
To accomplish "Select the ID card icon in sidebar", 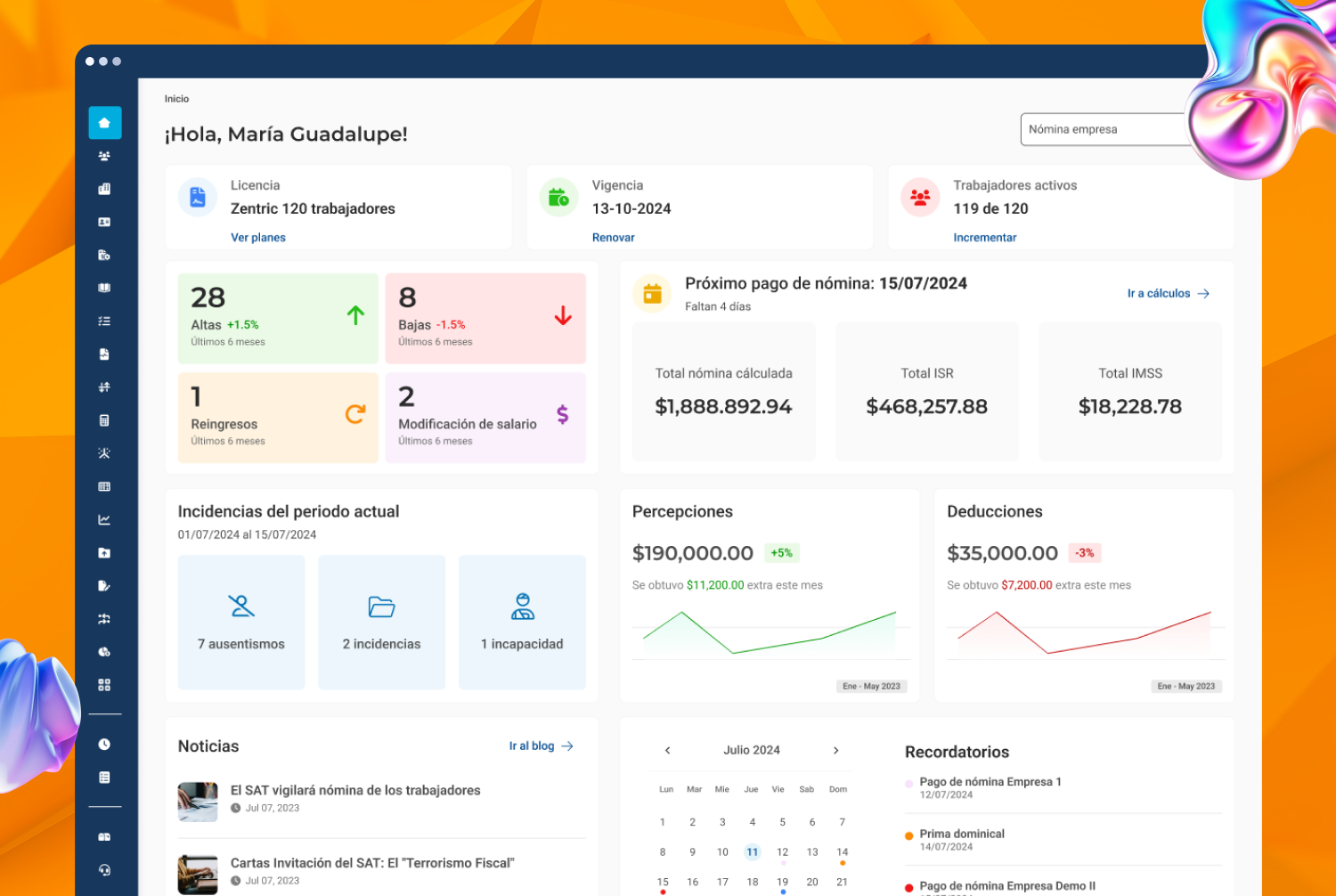I will click(104, 222).
